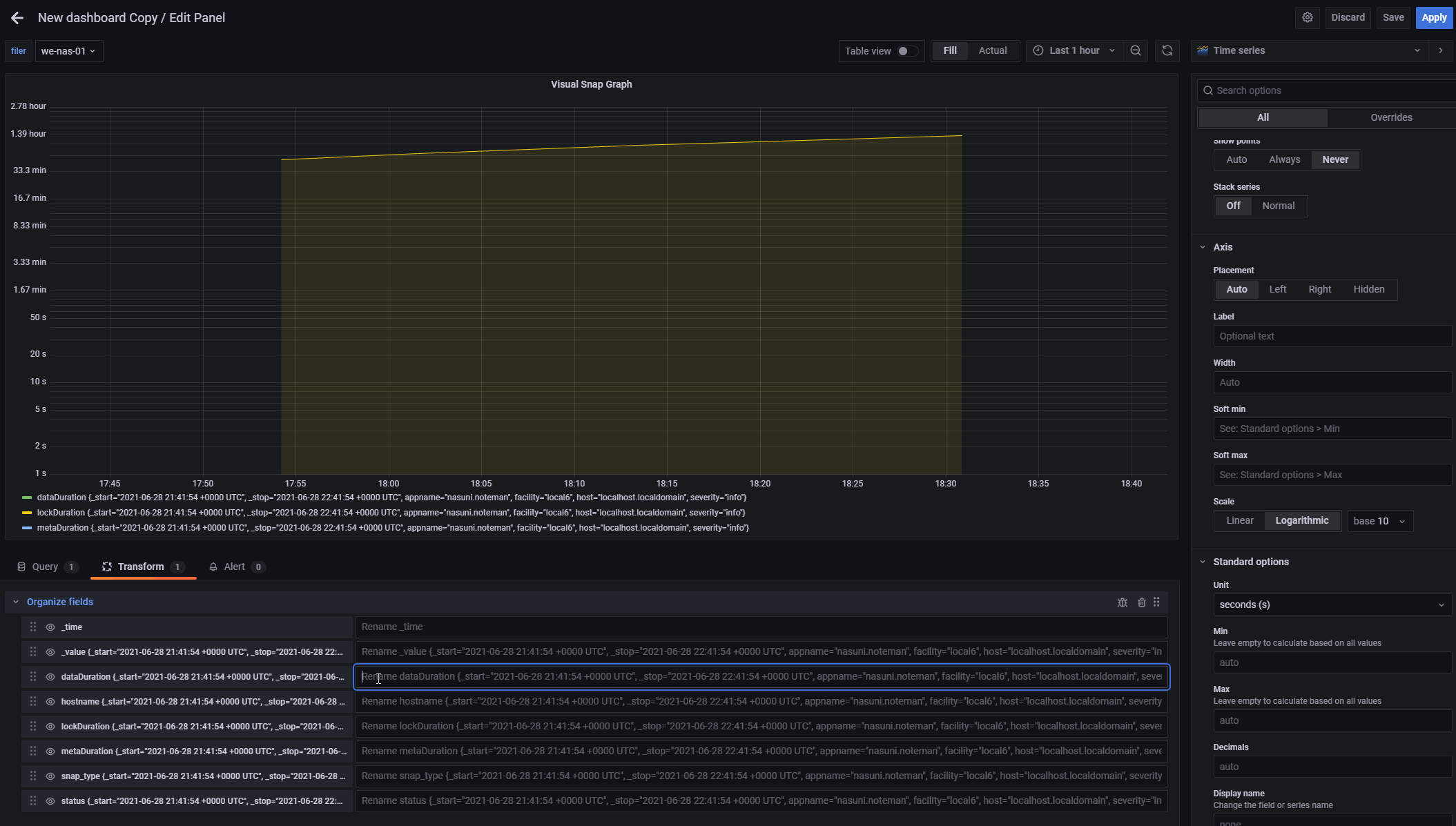This screenshot has height=826, width=1456.
Task: Delete the Organize fields transformation
Action: point(1142,602)
